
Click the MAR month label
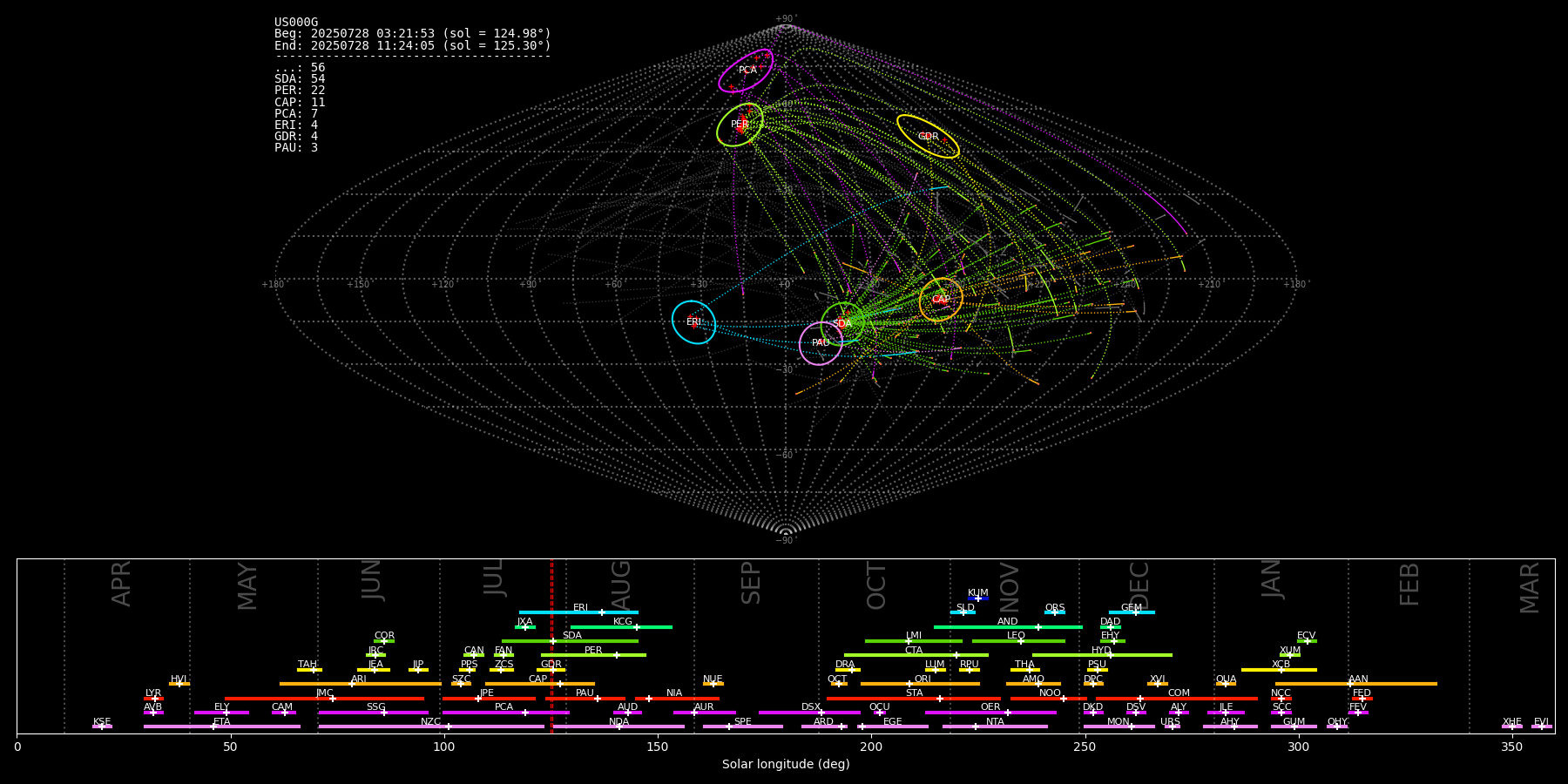(1530, 588)
